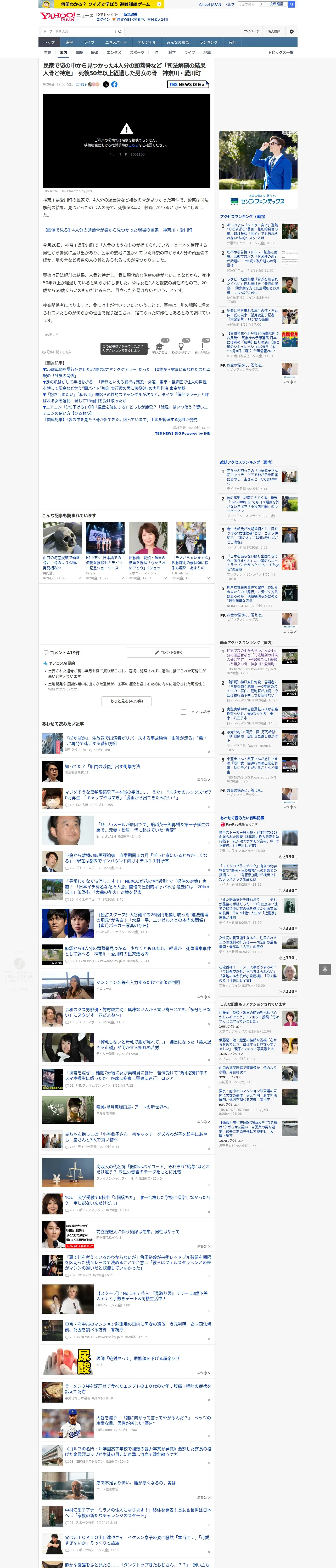Screen dimensions: 336x1568
Task: Toggle the コメント非表示 checkbox
Action: pyautogui.click(x=183, y=712)
